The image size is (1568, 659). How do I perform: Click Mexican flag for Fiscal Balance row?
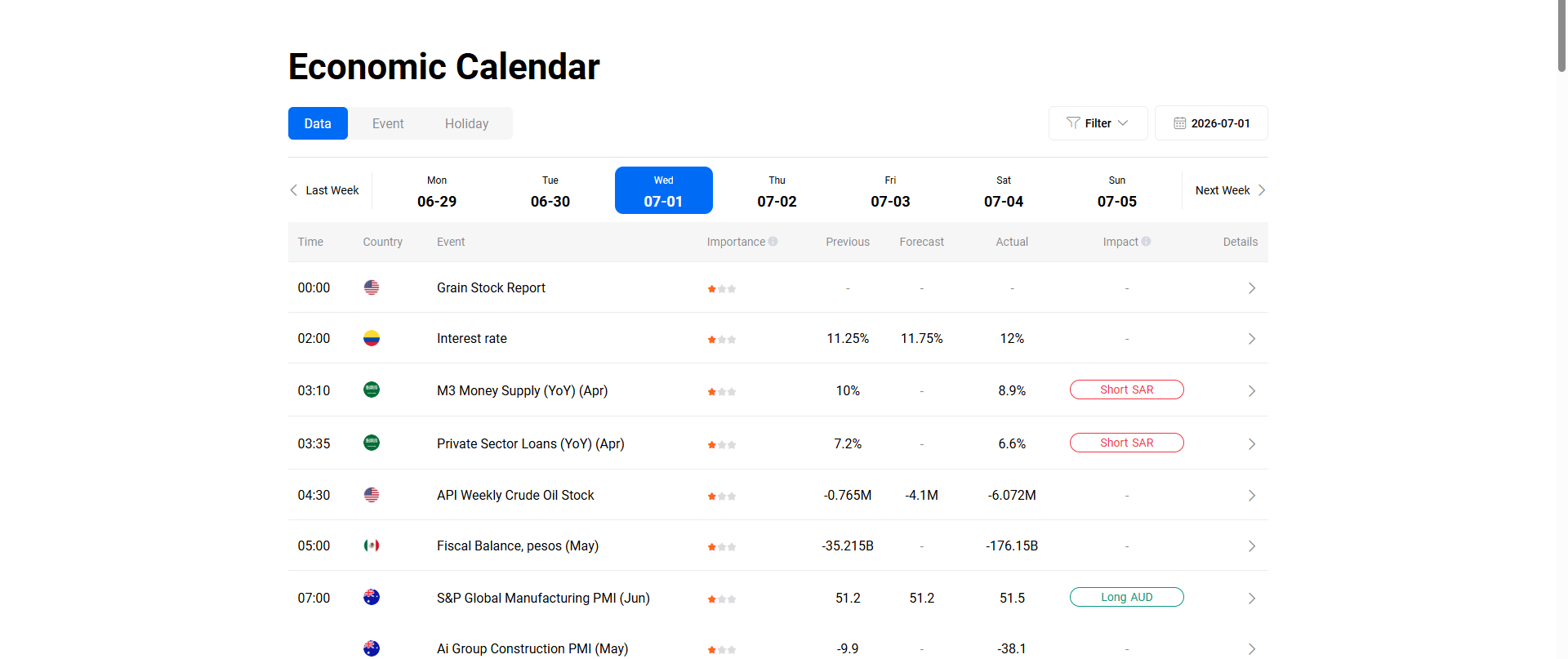[372, 545]
